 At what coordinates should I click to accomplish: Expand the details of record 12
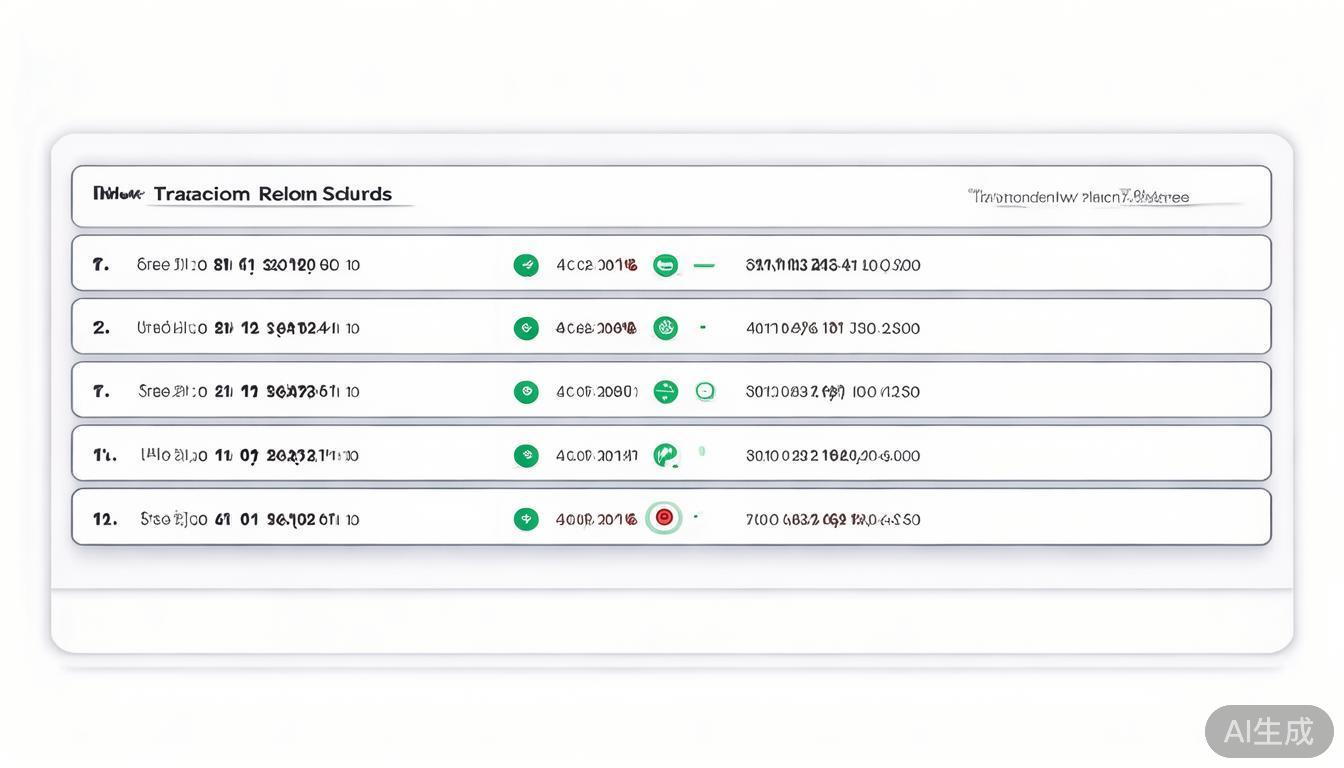670,517
